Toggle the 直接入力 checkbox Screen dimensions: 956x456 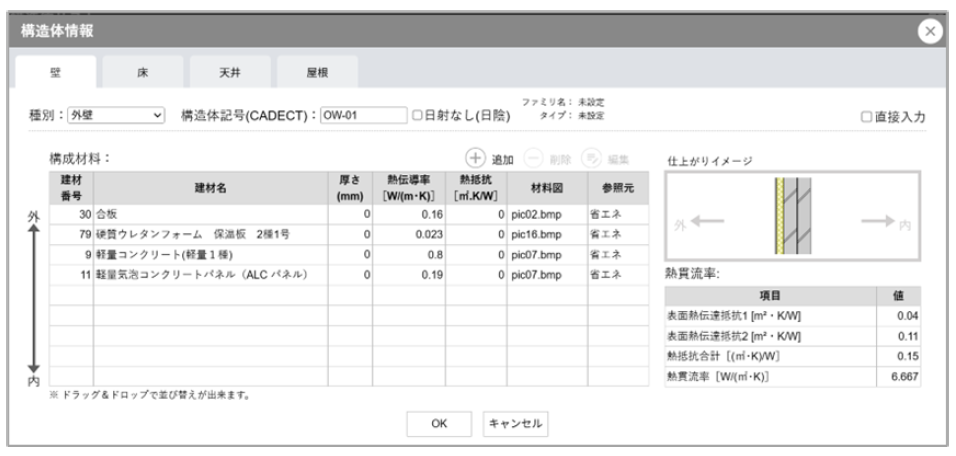tap(866, 117)
